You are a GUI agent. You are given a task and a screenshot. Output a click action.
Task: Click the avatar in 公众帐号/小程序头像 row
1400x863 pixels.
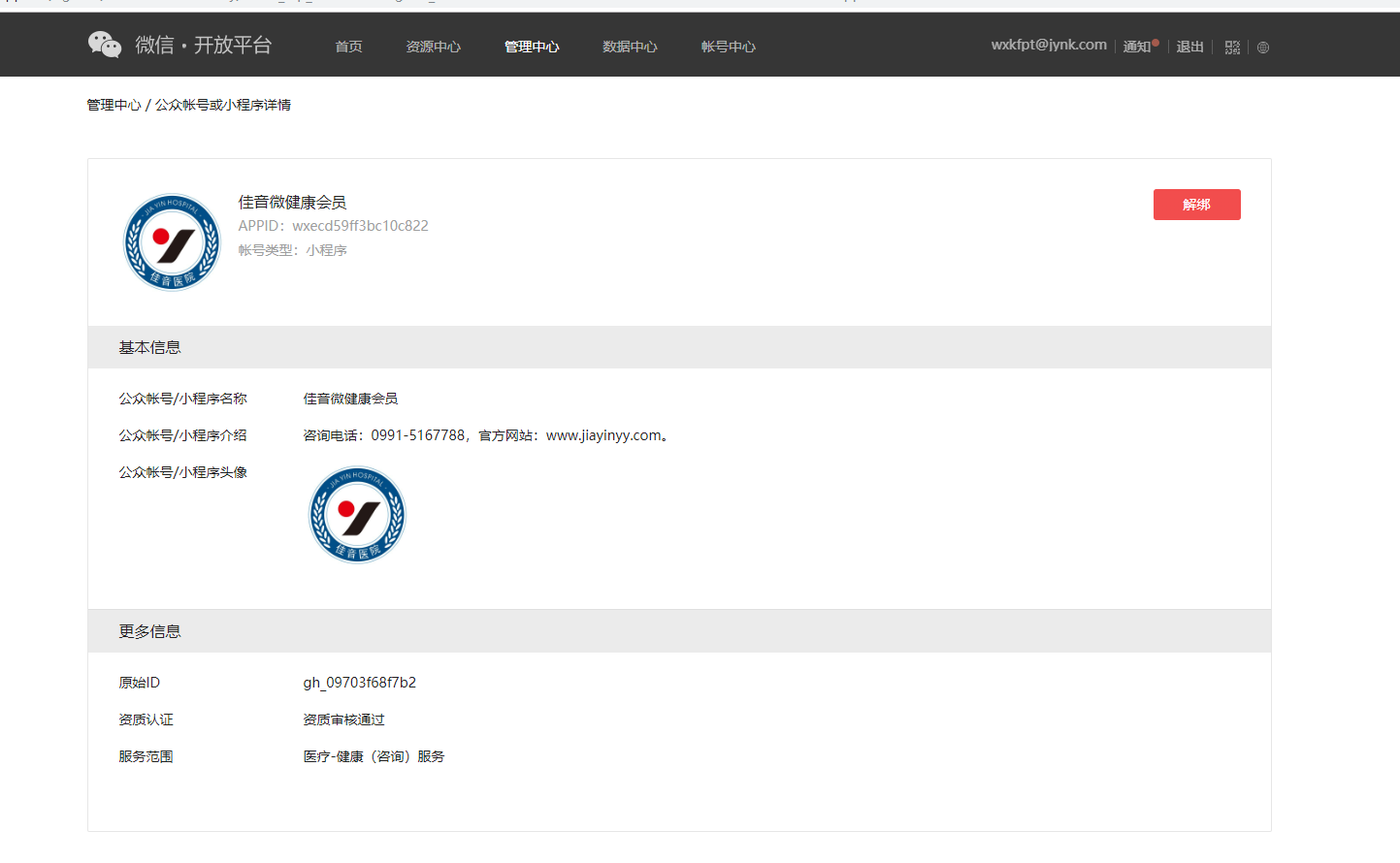[x=357, y=515]
